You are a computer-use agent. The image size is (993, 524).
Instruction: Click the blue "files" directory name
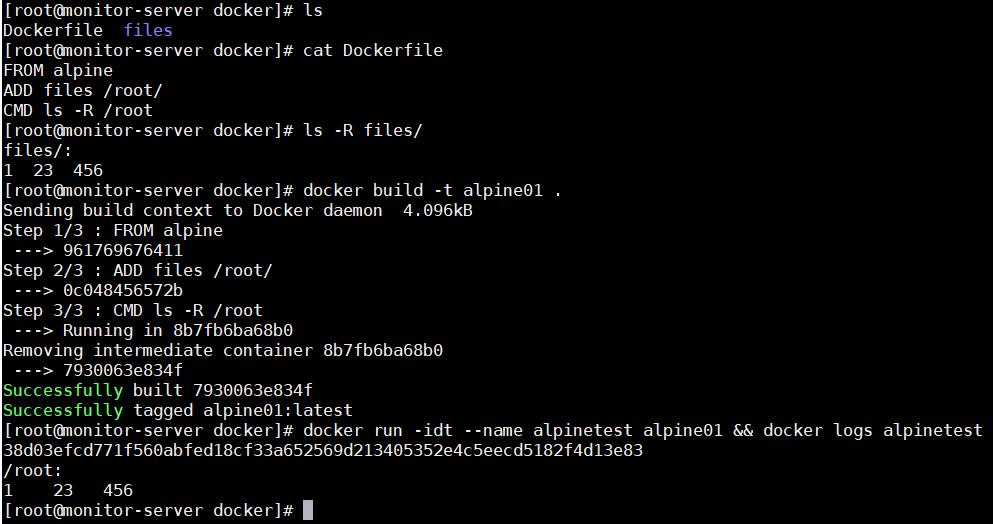pyautogui.click(x=148, y=30)
